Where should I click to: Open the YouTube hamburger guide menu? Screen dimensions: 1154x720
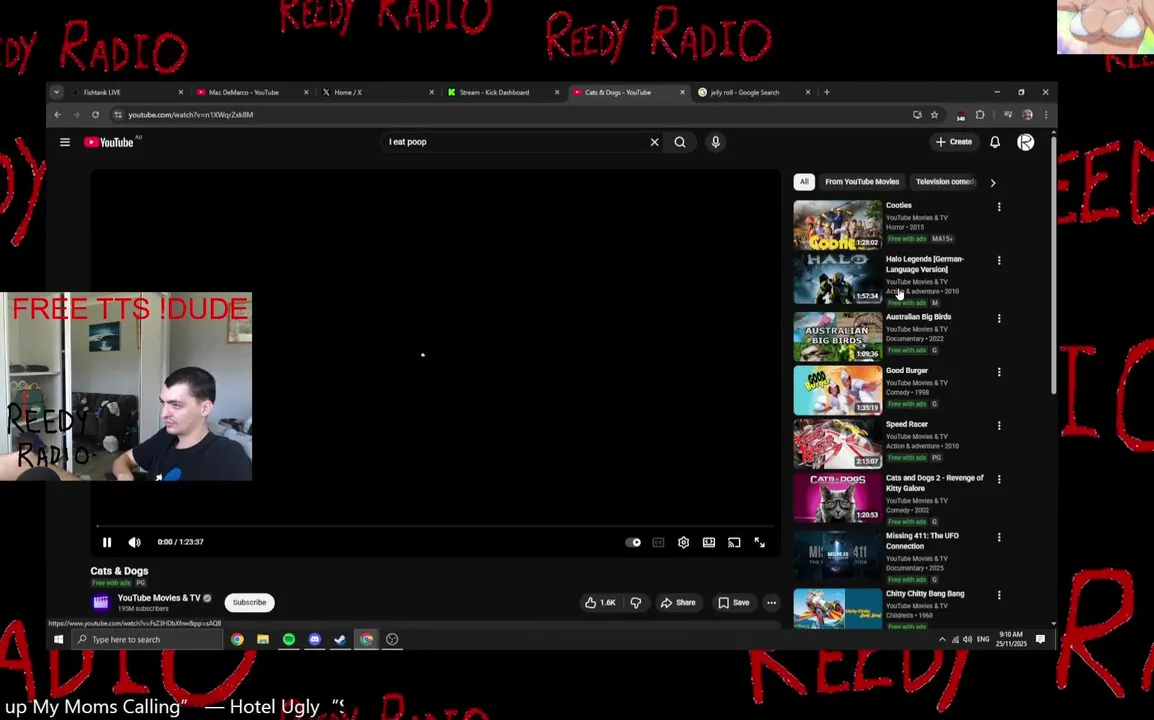[65, 142]
